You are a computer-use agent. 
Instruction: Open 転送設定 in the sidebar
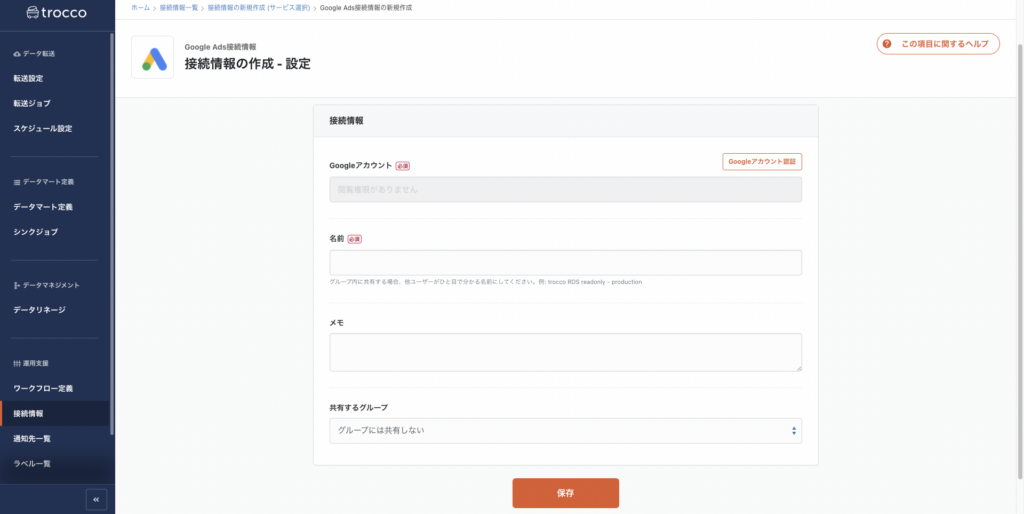point(28,78)
